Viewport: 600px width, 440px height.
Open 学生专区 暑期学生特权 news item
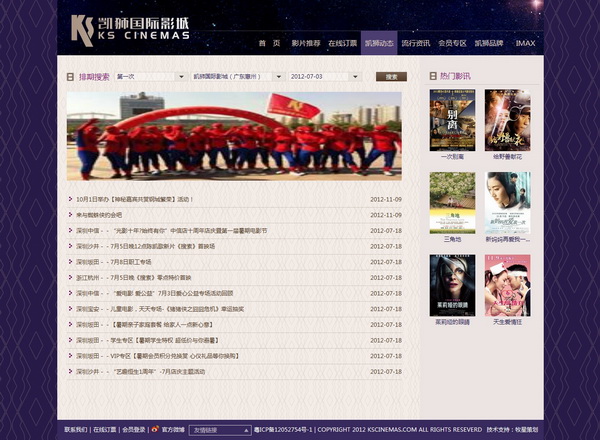(x=148, y=341)
